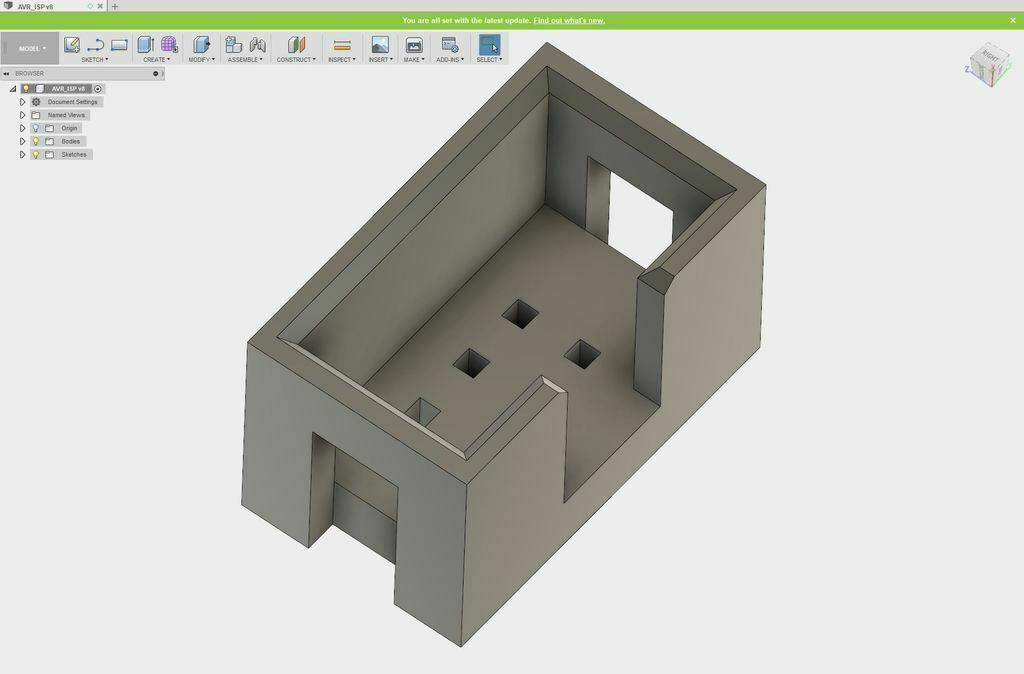Activate the Inspect measure icon
The height and width of the screenshot is (674, 1024).
(342, 44)
